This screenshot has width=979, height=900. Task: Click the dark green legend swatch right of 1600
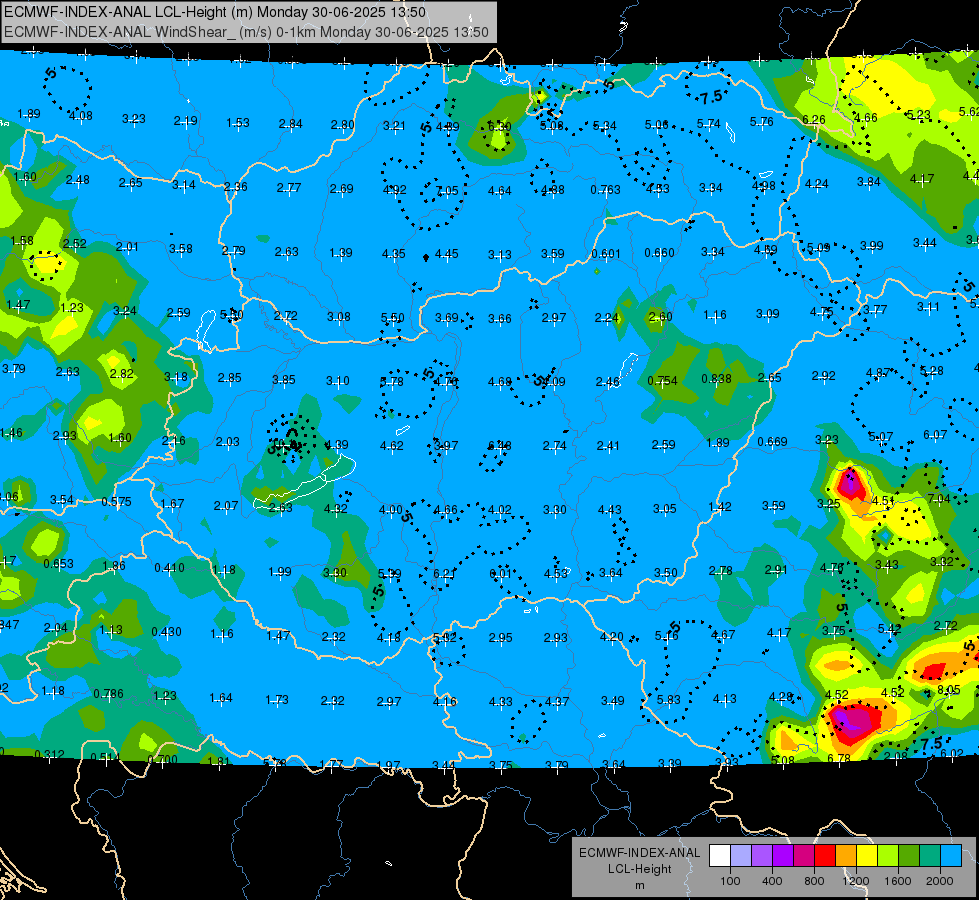(x=909, y=856)
